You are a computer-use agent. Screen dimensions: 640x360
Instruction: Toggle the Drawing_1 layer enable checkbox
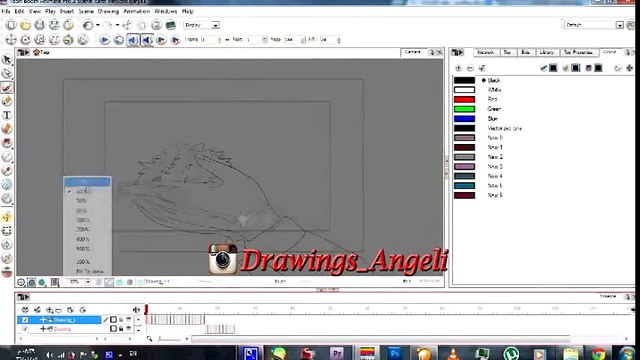tap(25, 320)
